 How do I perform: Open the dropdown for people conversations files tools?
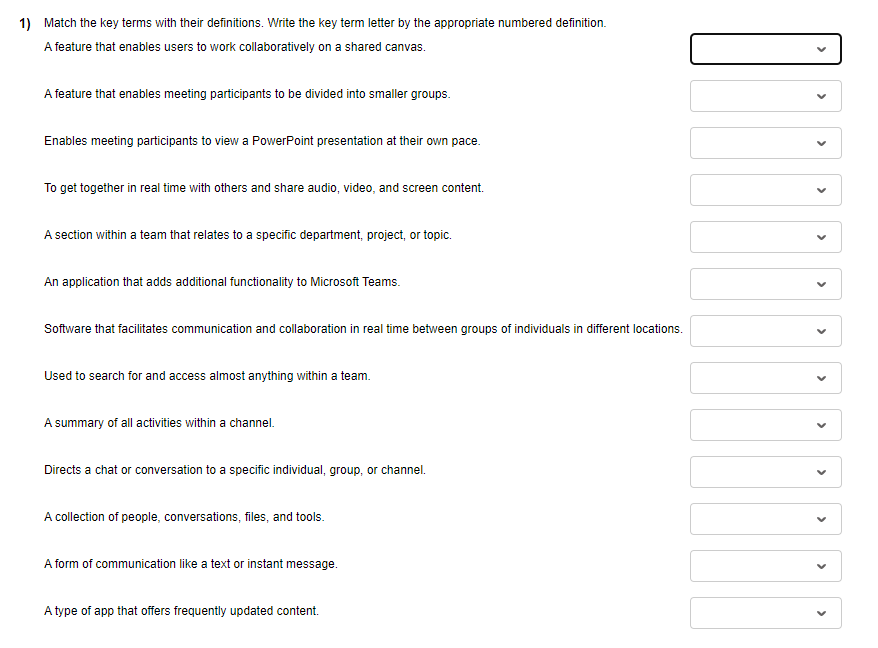[765, 518]
